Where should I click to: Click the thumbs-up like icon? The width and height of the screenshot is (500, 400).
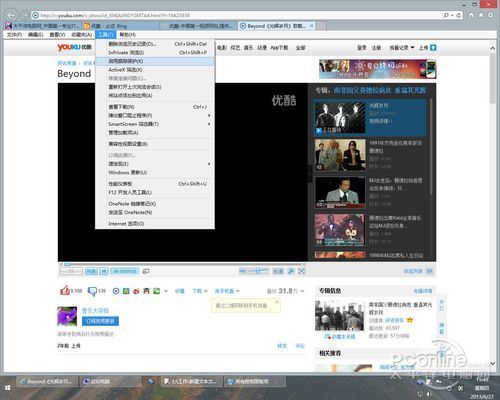tap(65, 291)
